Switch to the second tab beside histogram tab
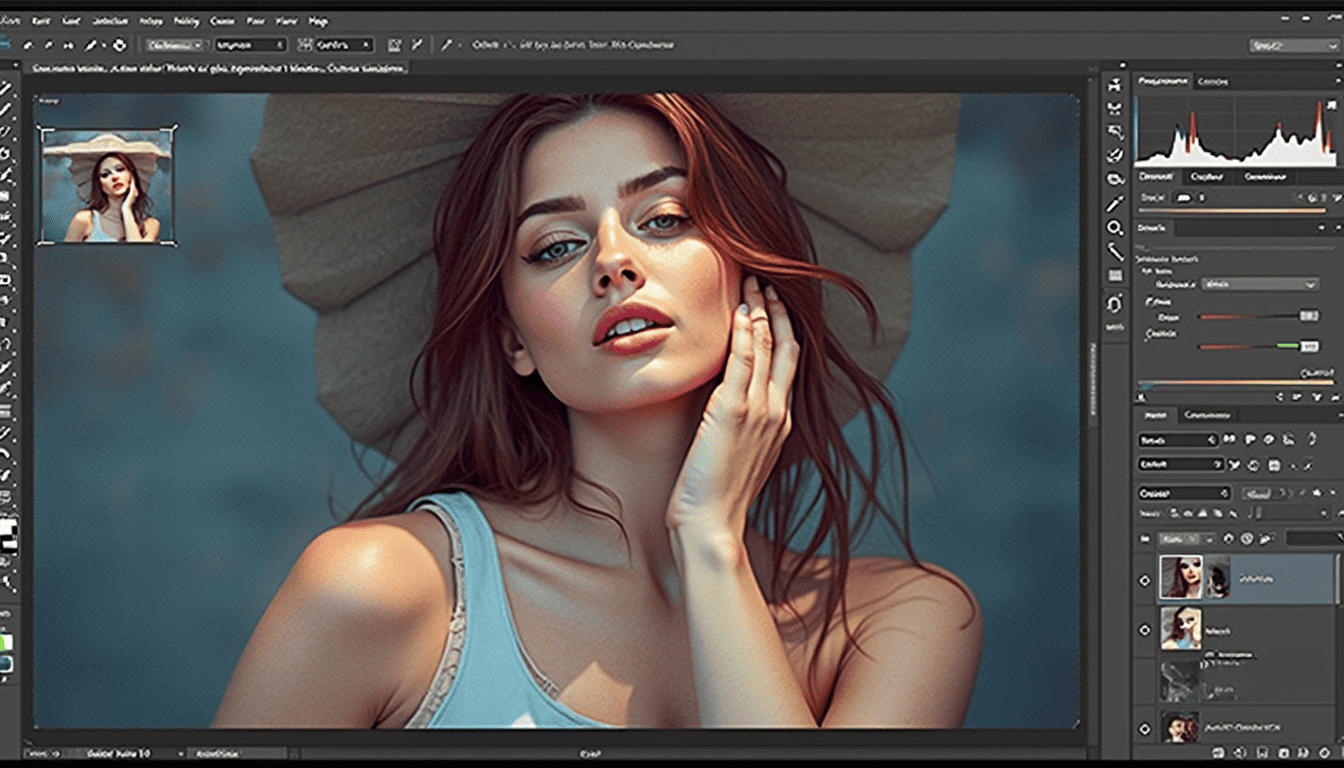1344x768 pixels. coord(1213,81)
